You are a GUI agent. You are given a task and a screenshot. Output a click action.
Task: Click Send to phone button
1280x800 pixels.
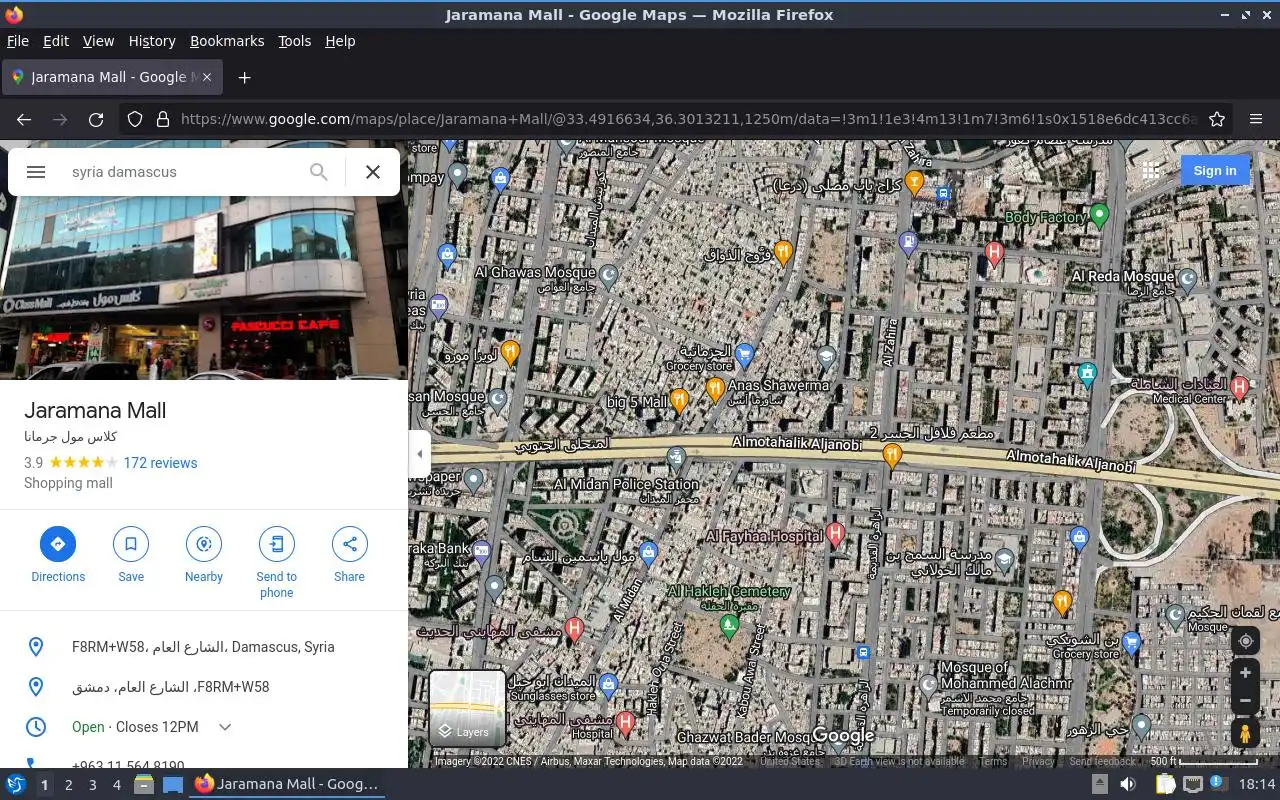click(x=277, y=562)
